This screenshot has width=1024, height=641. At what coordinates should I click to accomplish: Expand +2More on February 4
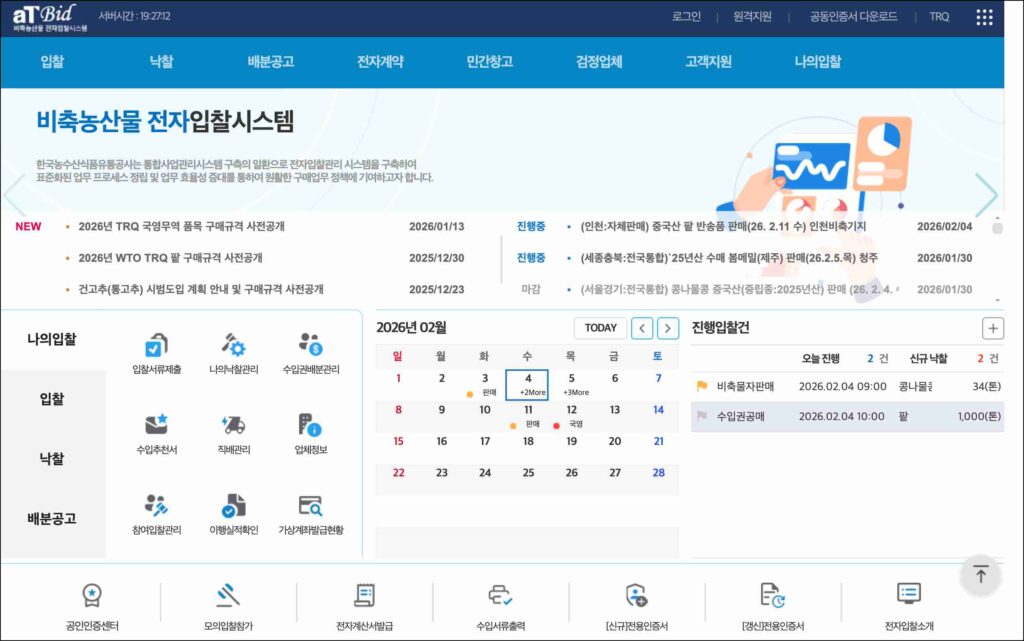[532, 393]
